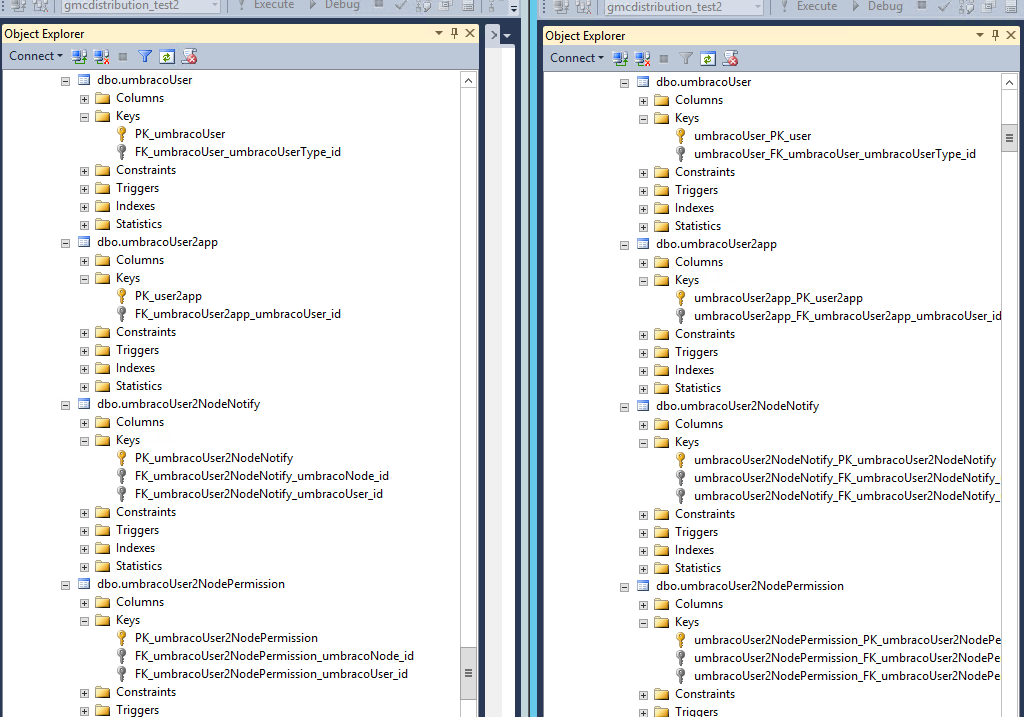Select Statistics folder under dbo.umbracoUser left panel
1024x717 pixels.
138,224
